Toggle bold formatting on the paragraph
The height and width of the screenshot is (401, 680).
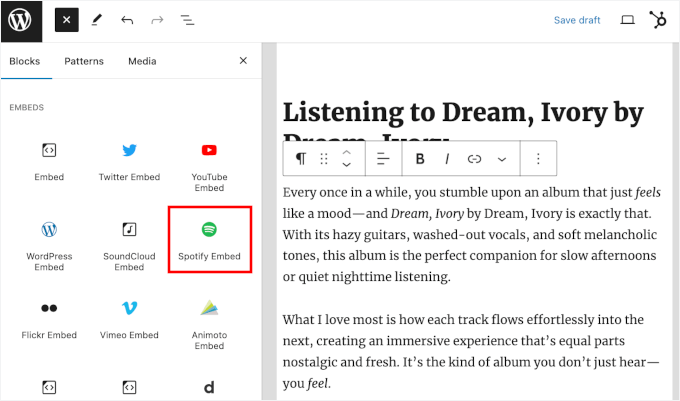pyautogui.click(x=420, y=159)
